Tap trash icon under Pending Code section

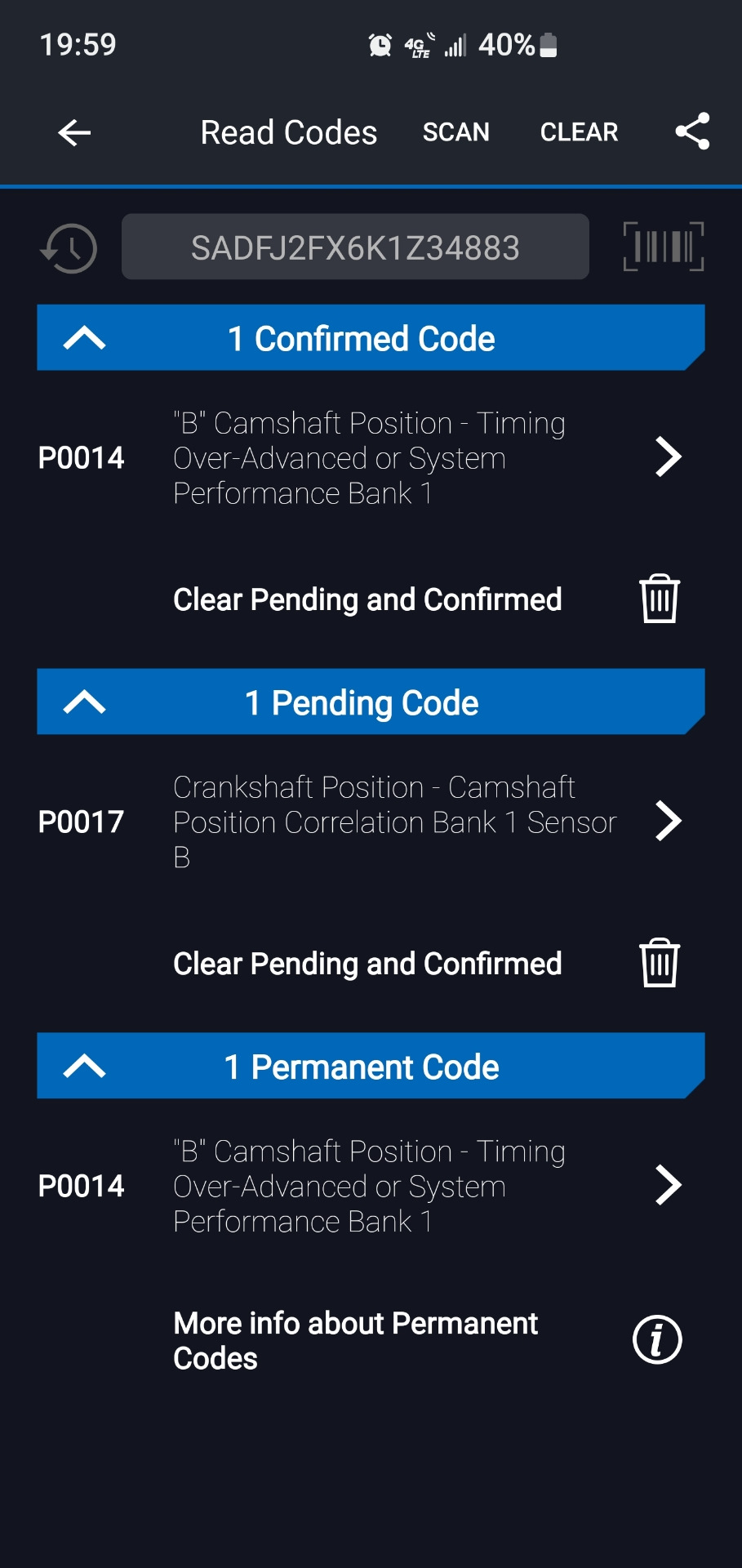660,964
